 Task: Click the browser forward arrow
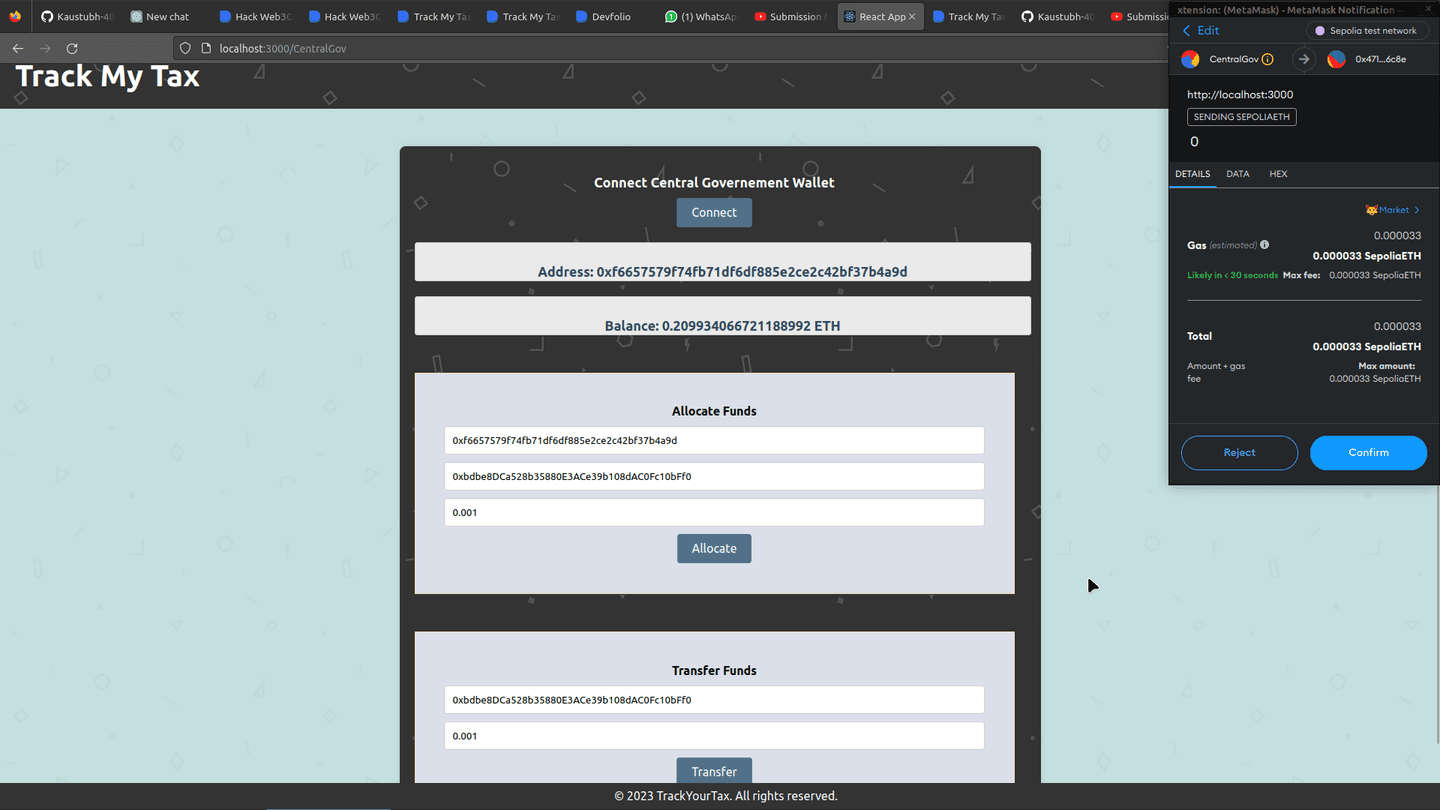coord(45,48)
